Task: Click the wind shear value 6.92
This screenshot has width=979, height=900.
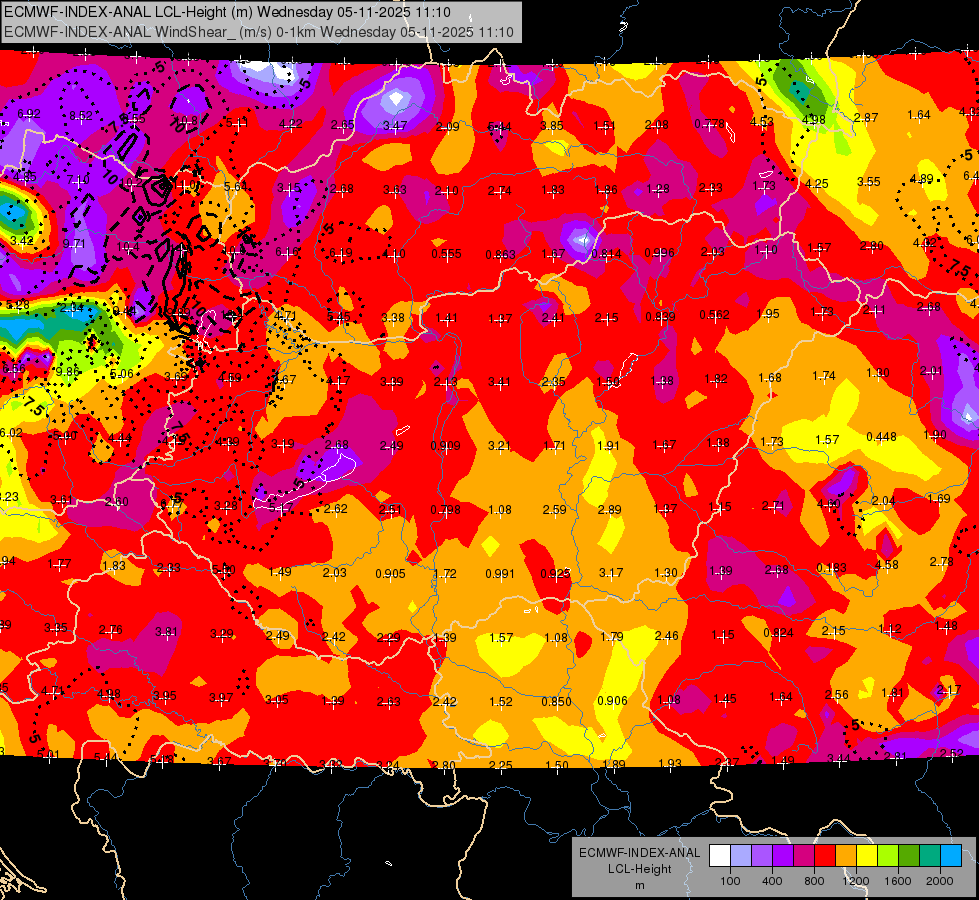Action: pos(29,114)
